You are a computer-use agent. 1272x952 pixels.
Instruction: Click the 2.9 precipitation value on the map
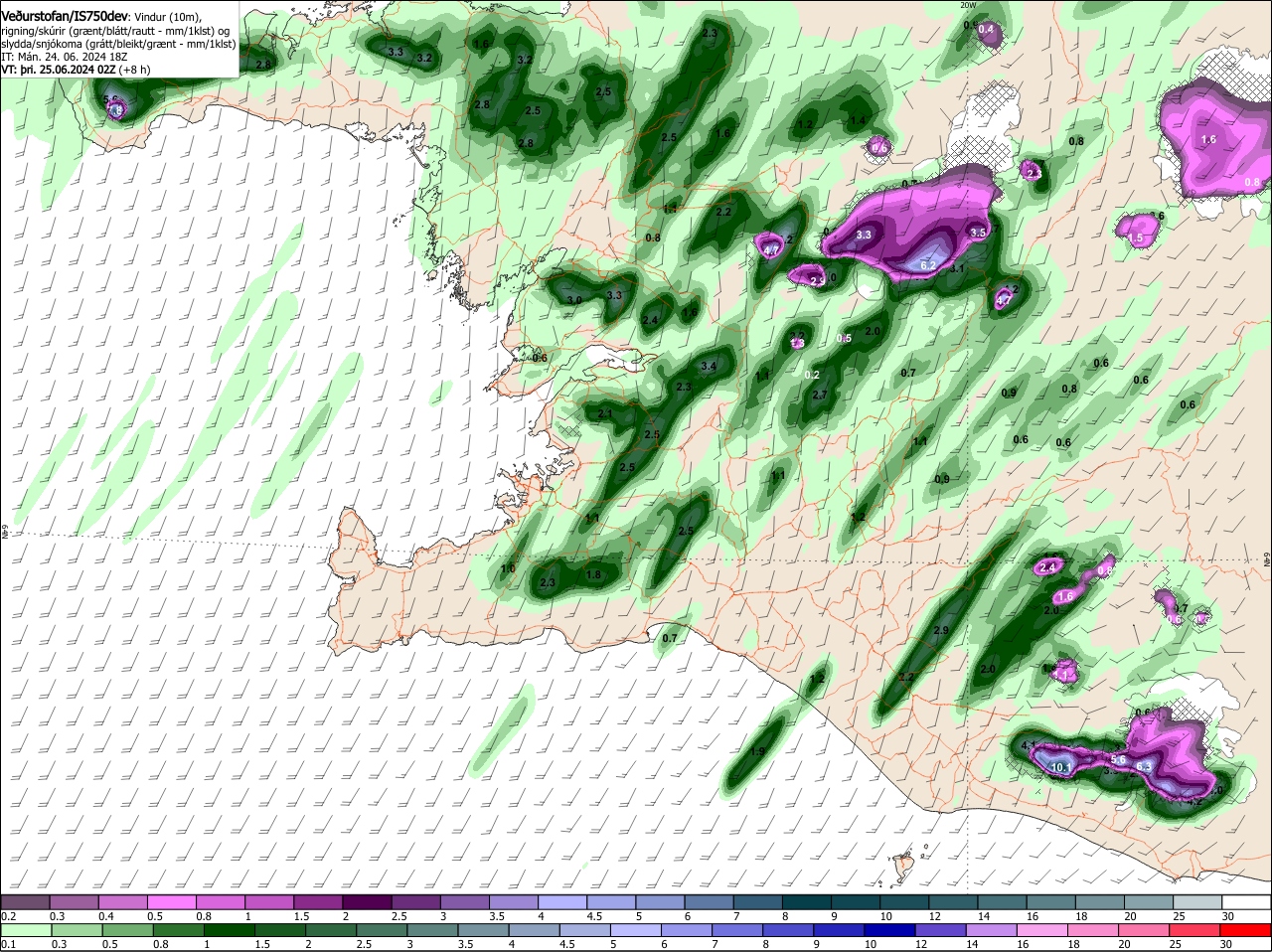click(942, 631)
